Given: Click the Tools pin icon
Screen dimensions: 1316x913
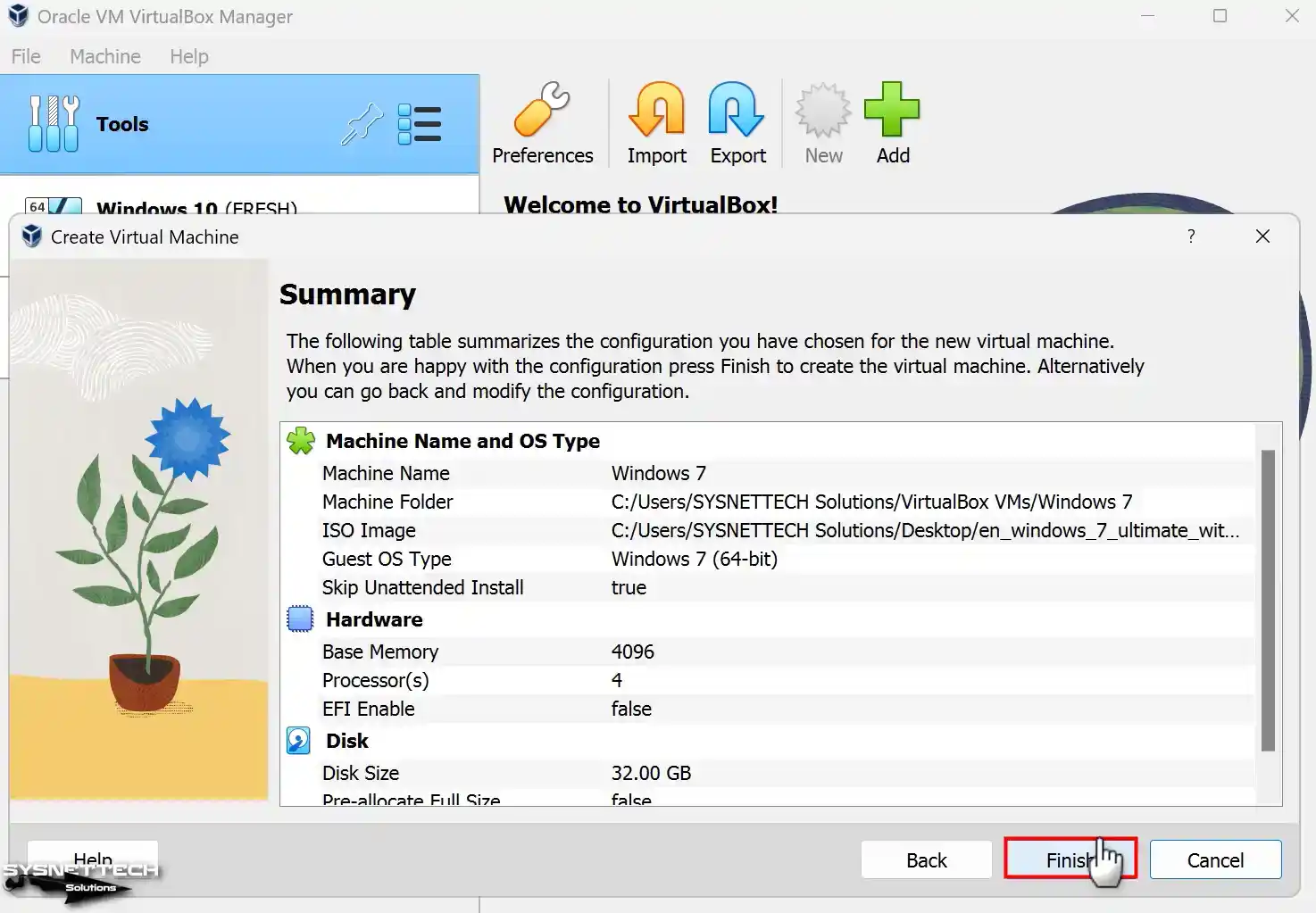Looking at the screenshot, I should (361, 124).
